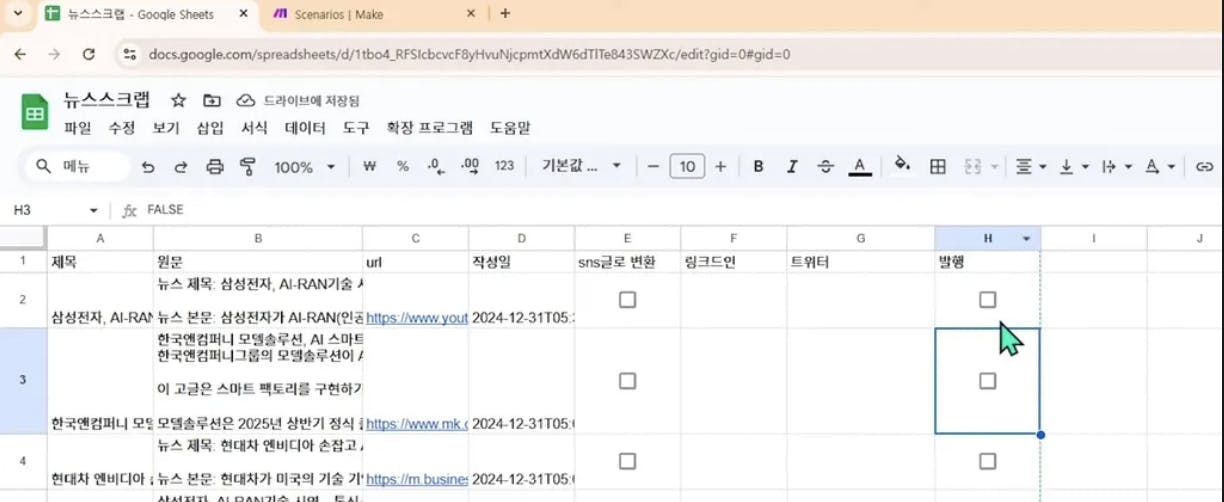The image size is (1224, 502).
Task: Open the 삽입 menu
Action: point(210,128)
